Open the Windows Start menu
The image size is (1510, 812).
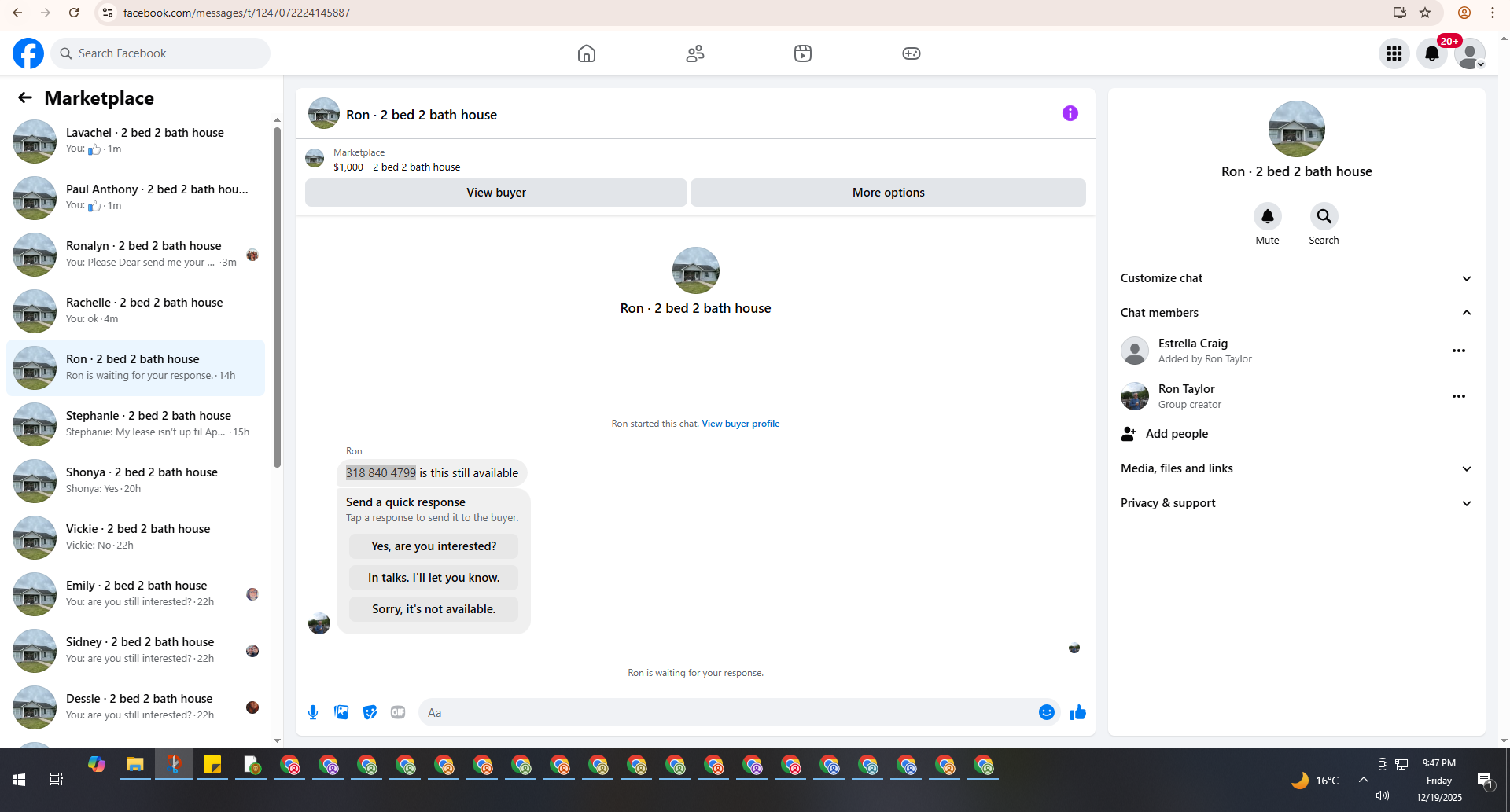(x=19, y=780)
